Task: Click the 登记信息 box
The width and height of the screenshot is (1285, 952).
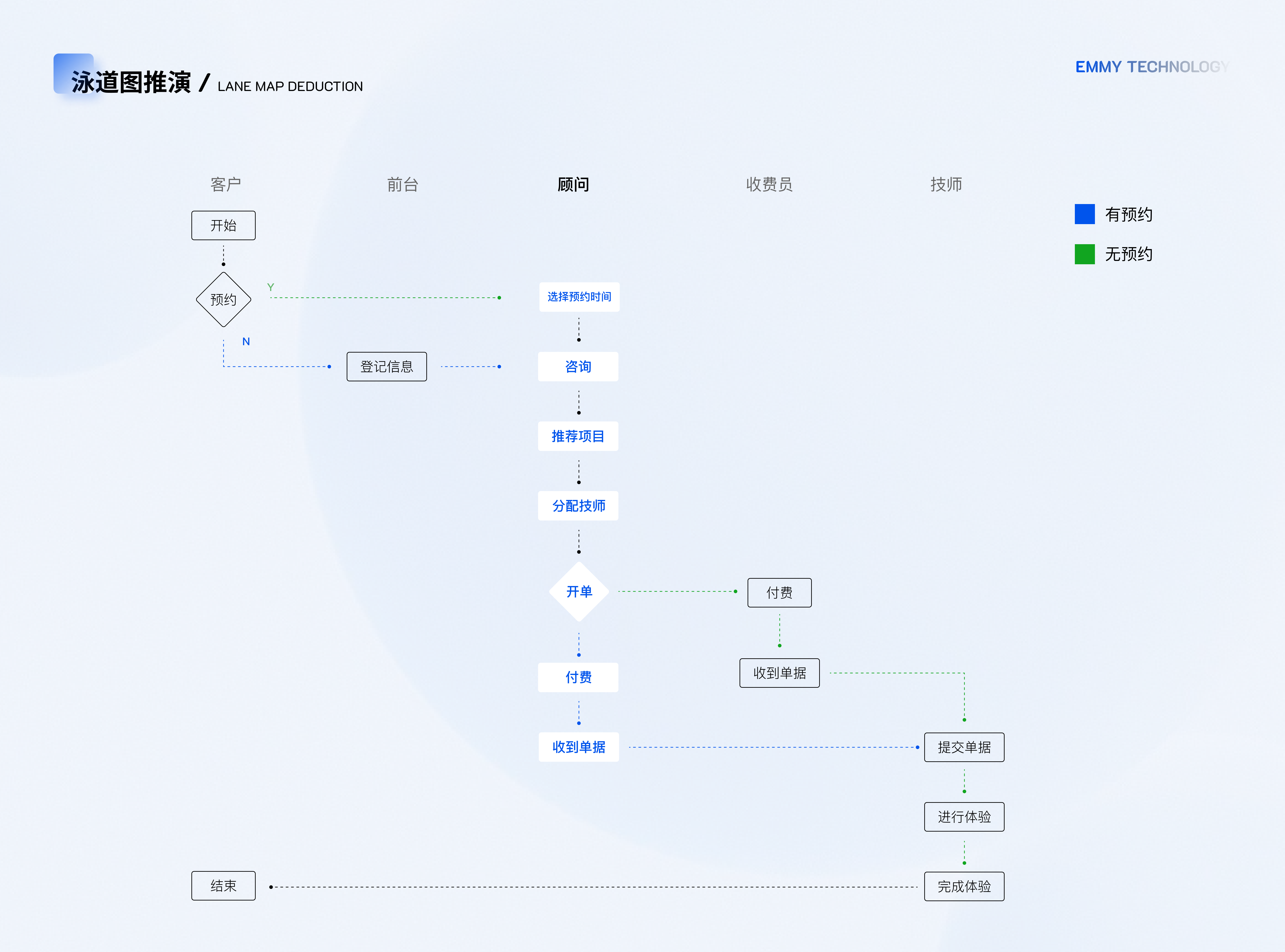Action: [387, 367]
